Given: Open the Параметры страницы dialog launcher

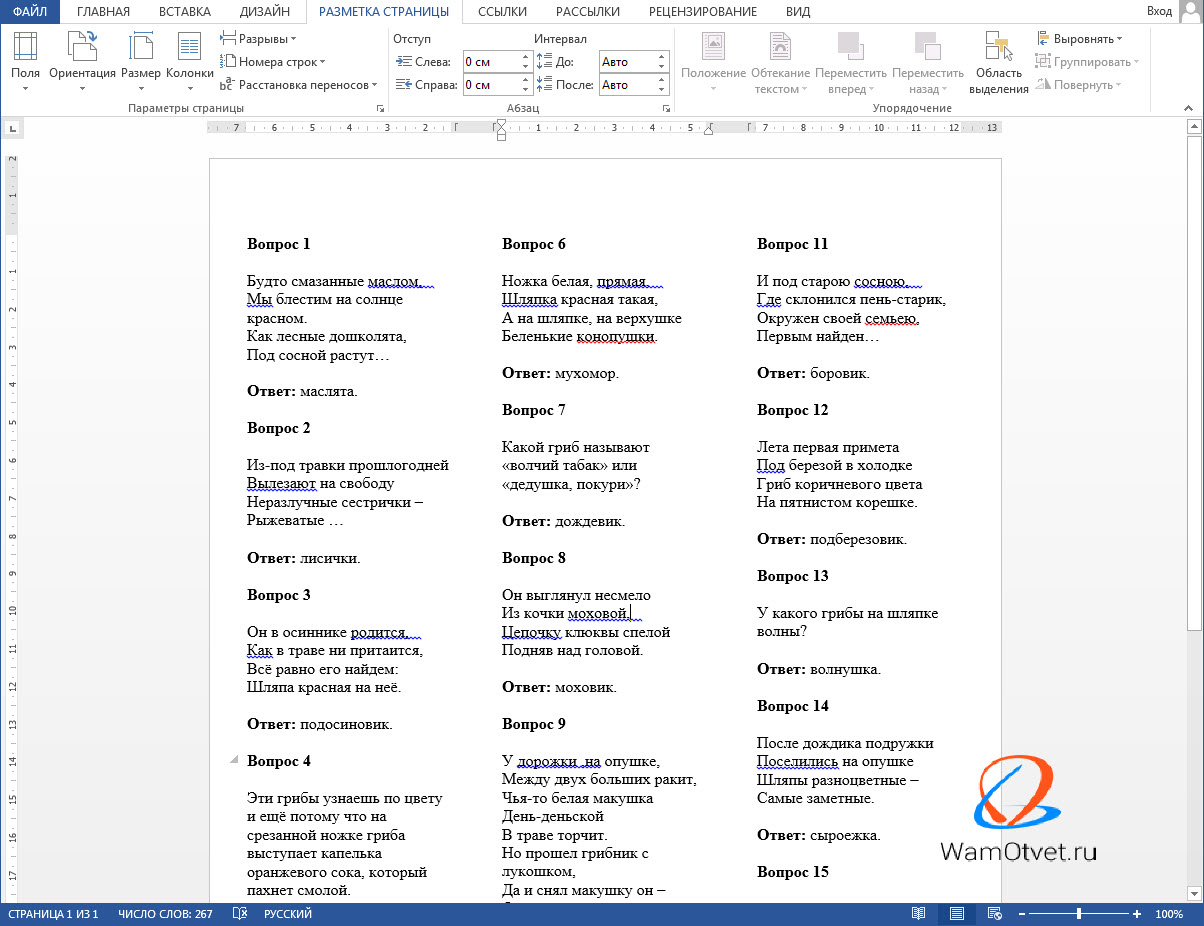Looking at the screenshot, I should pos(379,108).
